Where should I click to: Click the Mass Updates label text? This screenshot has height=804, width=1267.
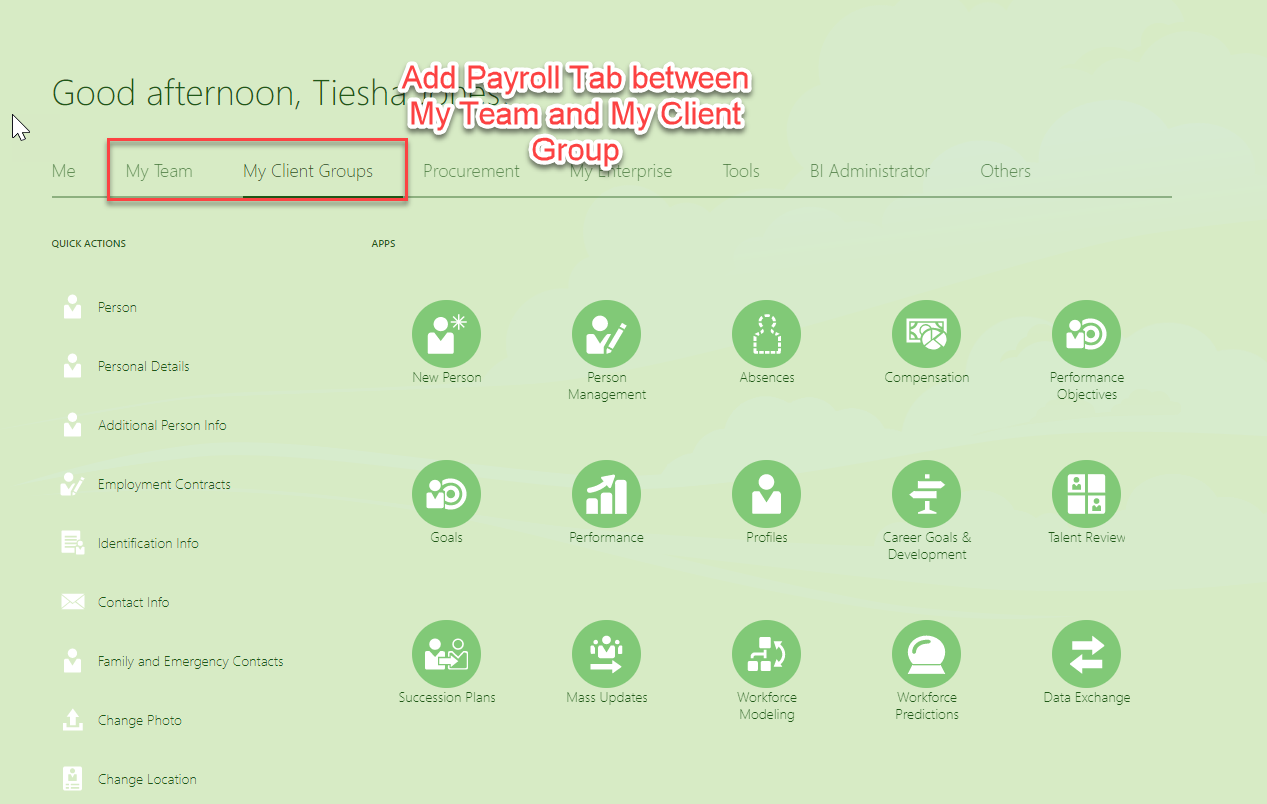pos(606,698)
